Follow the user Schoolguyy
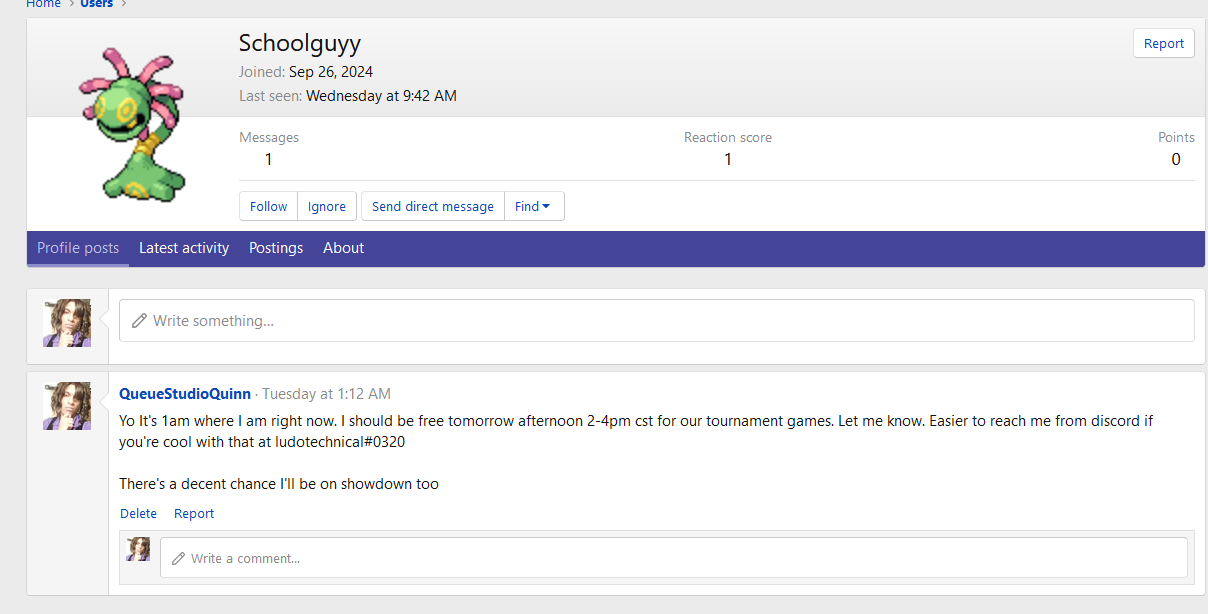Image resolution: width=1208 pixels, height=614 pixels. pyautogui.click(x=268, y=206)
